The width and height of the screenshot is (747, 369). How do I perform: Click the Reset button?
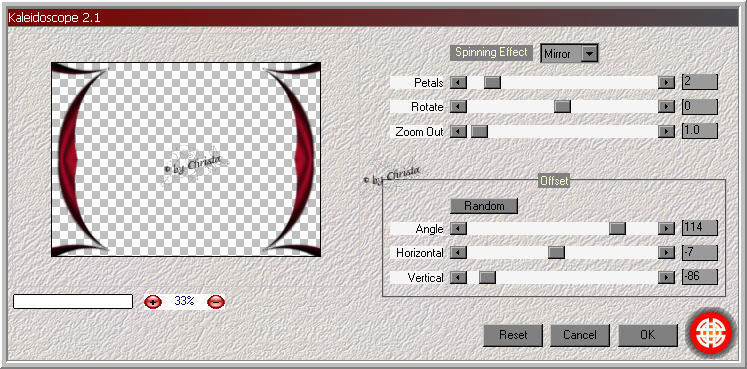(x=513, y=335)
